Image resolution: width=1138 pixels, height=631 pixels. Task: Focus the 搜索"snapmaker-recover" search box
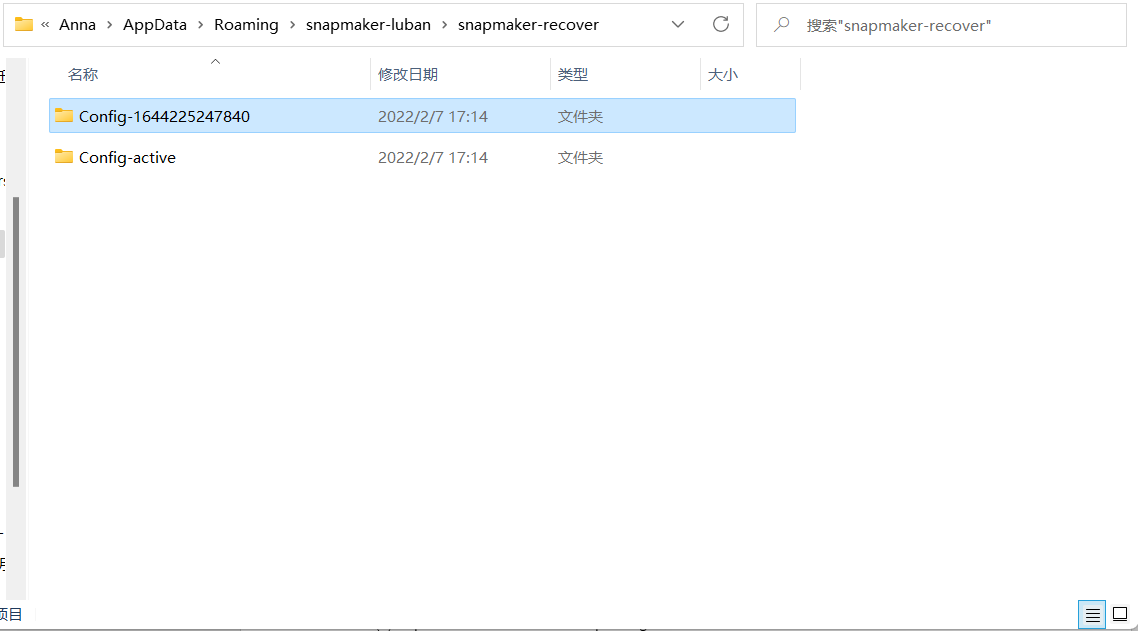tap(941, 25)
